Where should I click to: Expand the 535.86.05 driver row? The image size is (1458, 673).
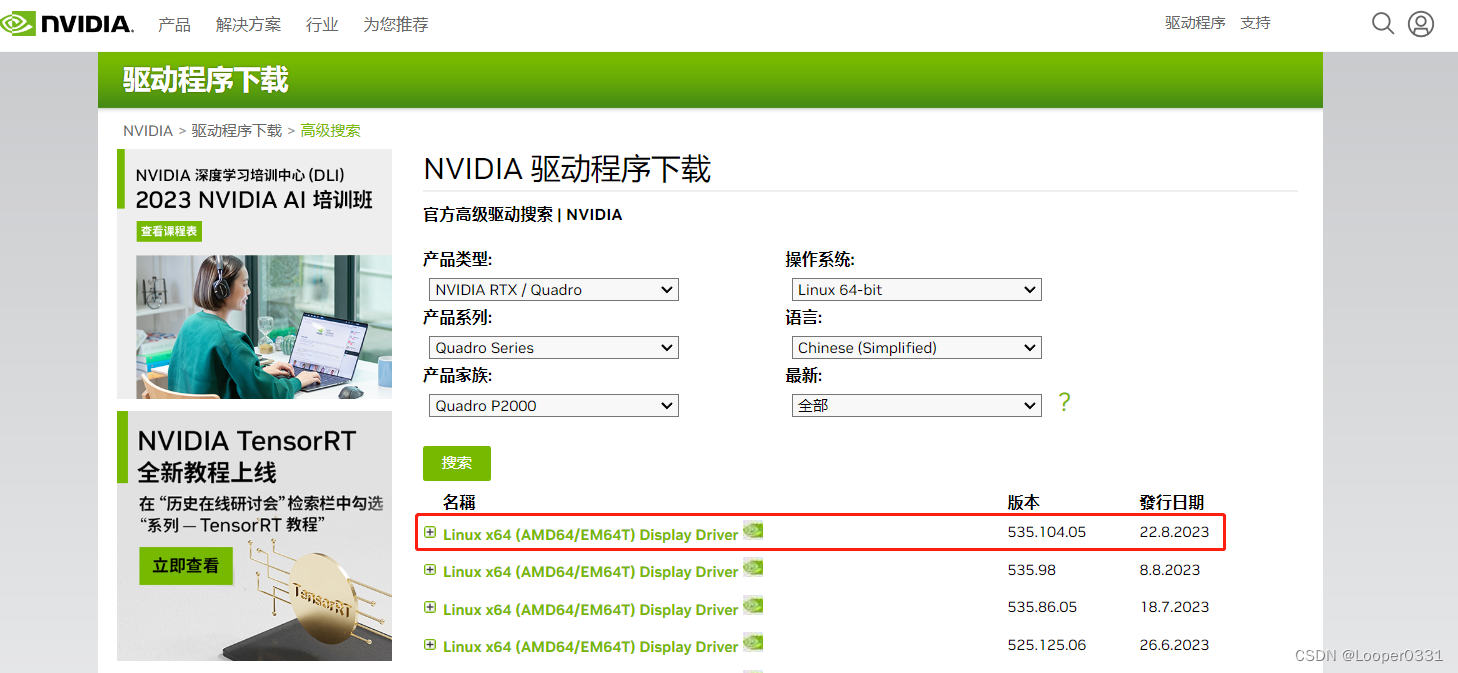click(x=430, y=607)
